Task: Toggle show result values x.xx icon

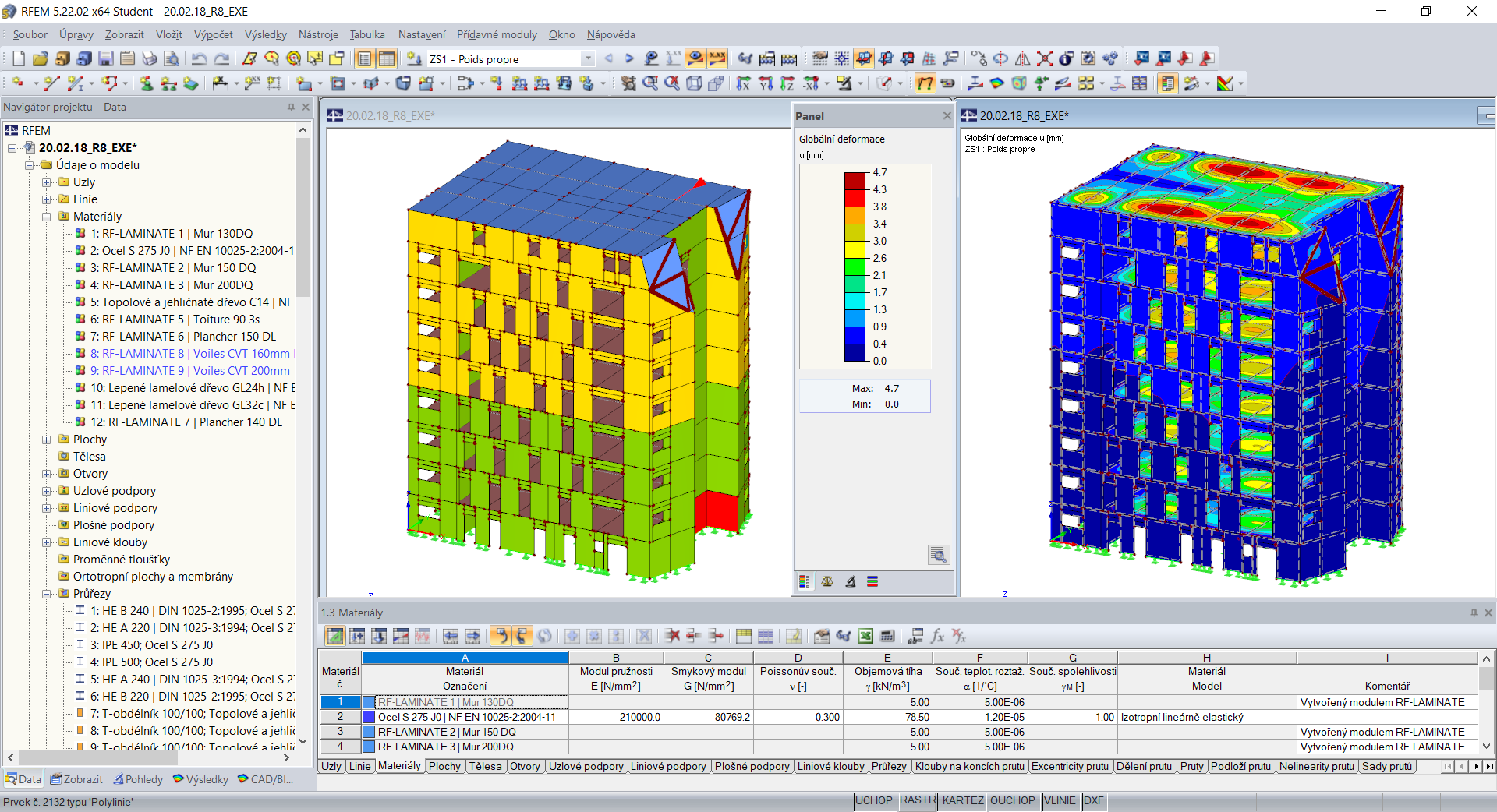Action: [x=717, y=58]
